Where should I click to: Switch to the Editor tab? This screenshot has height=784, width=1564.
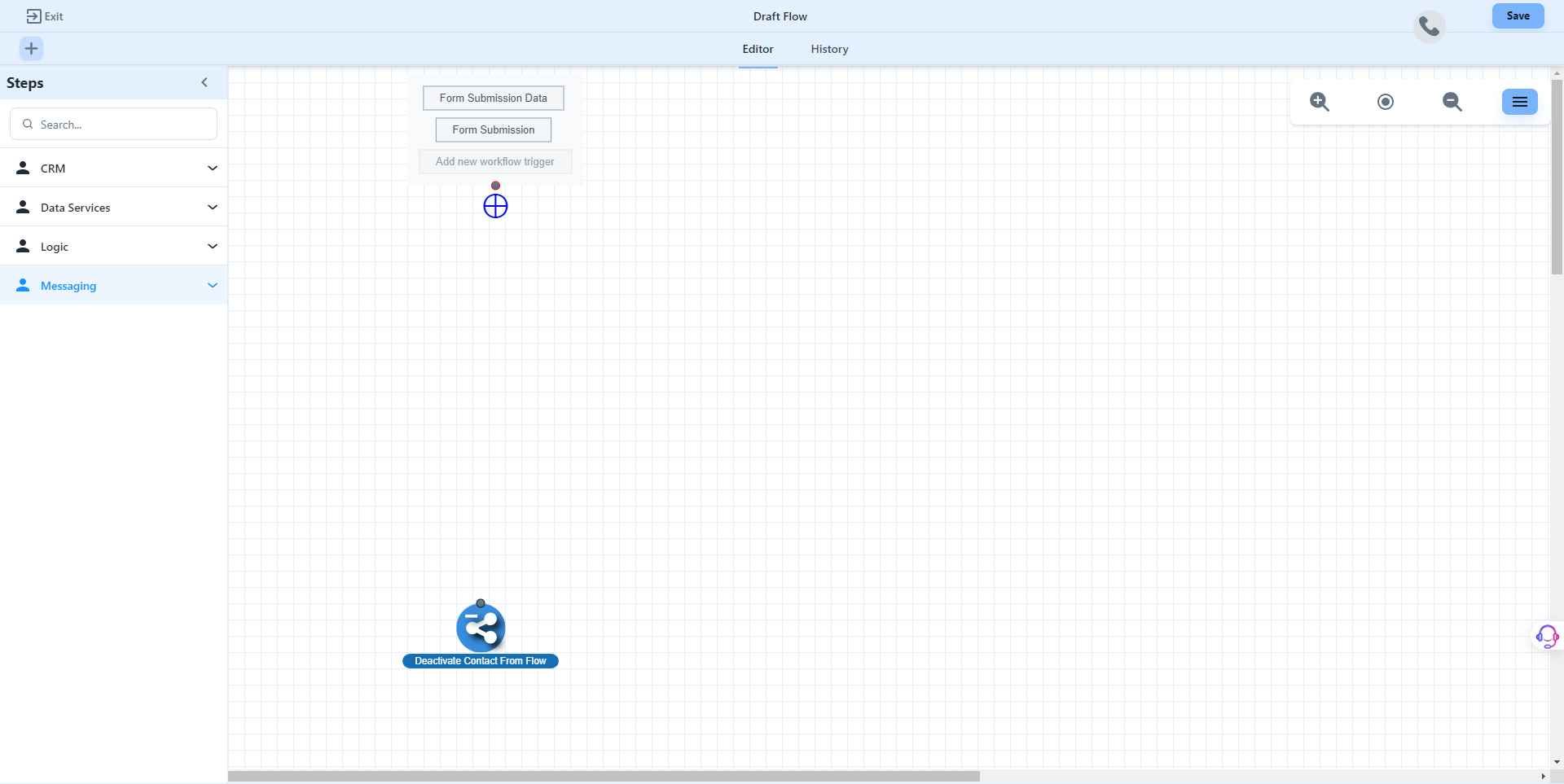(x=758, y=49)
